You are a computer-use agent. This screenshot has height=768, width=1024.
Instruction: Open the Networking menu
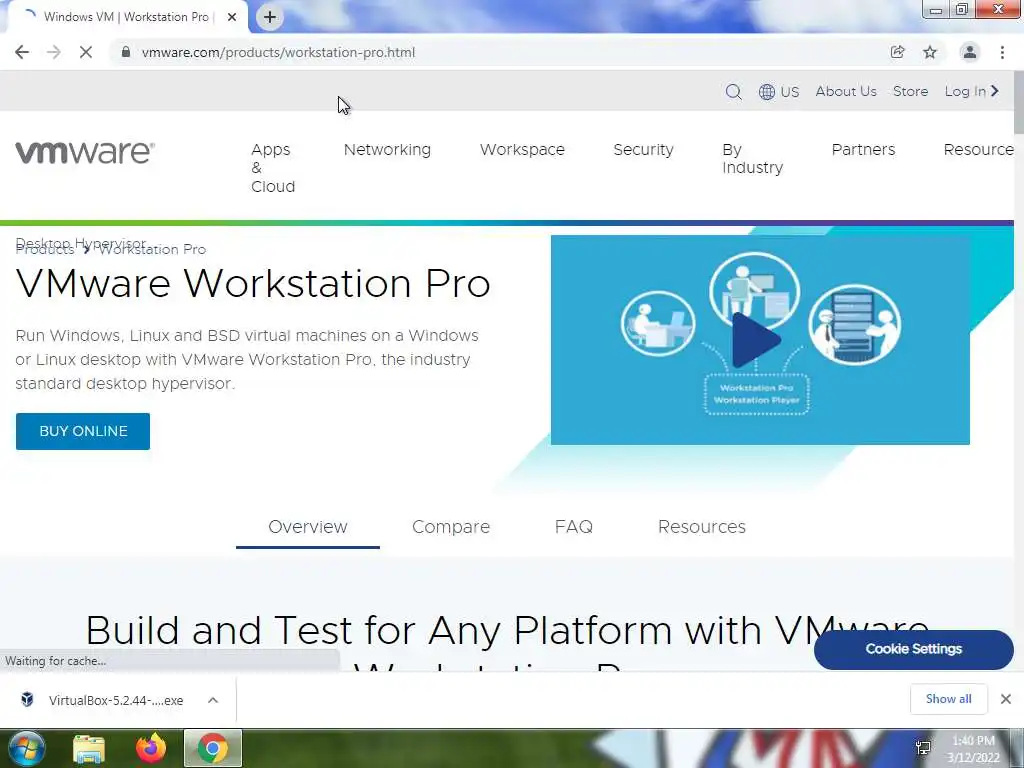tap(387, 150)
